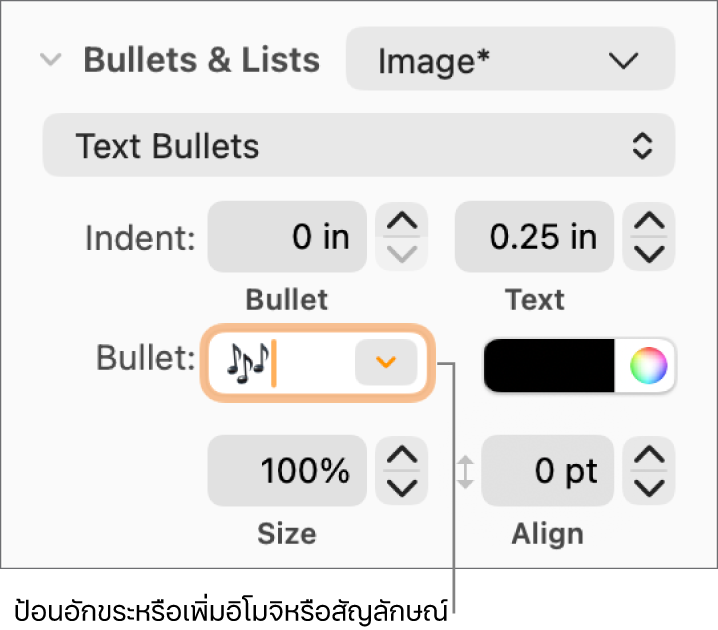Decrease the Bullet indent with down arrow
The width and height of the screenshot is (718, 630).
tap(401, 253)
